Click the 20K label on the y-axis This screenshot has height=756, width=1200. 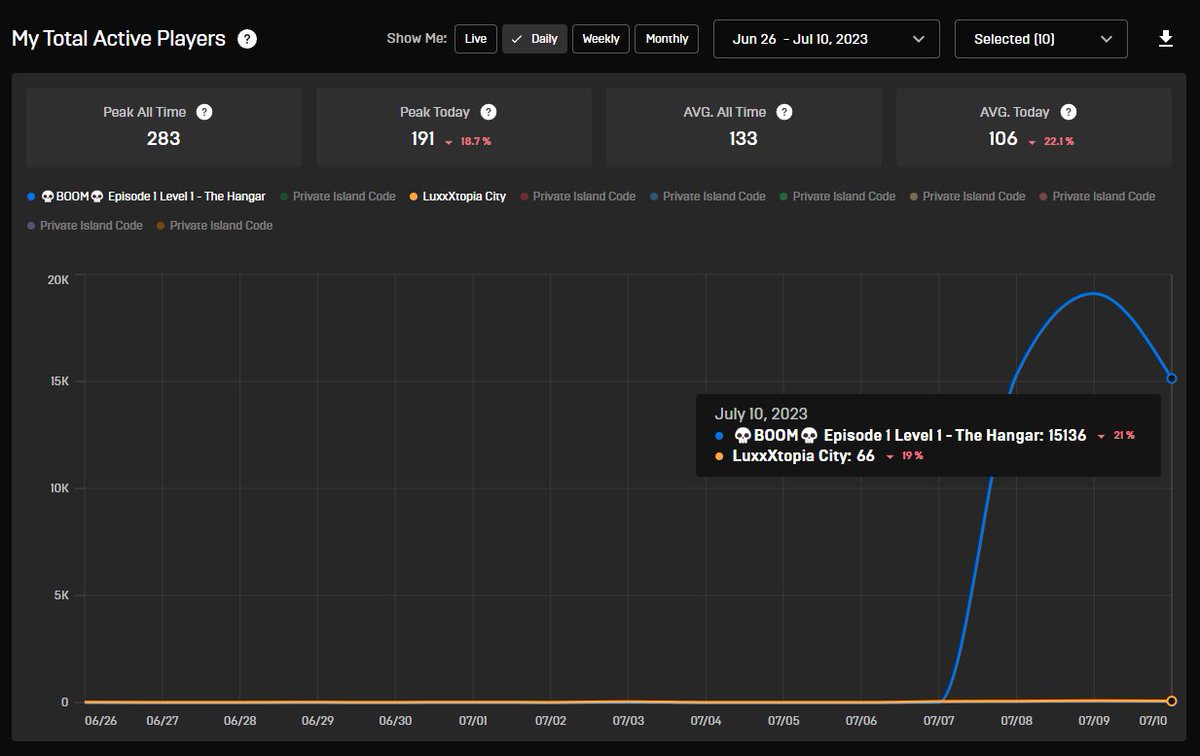(x=58, y=280)
